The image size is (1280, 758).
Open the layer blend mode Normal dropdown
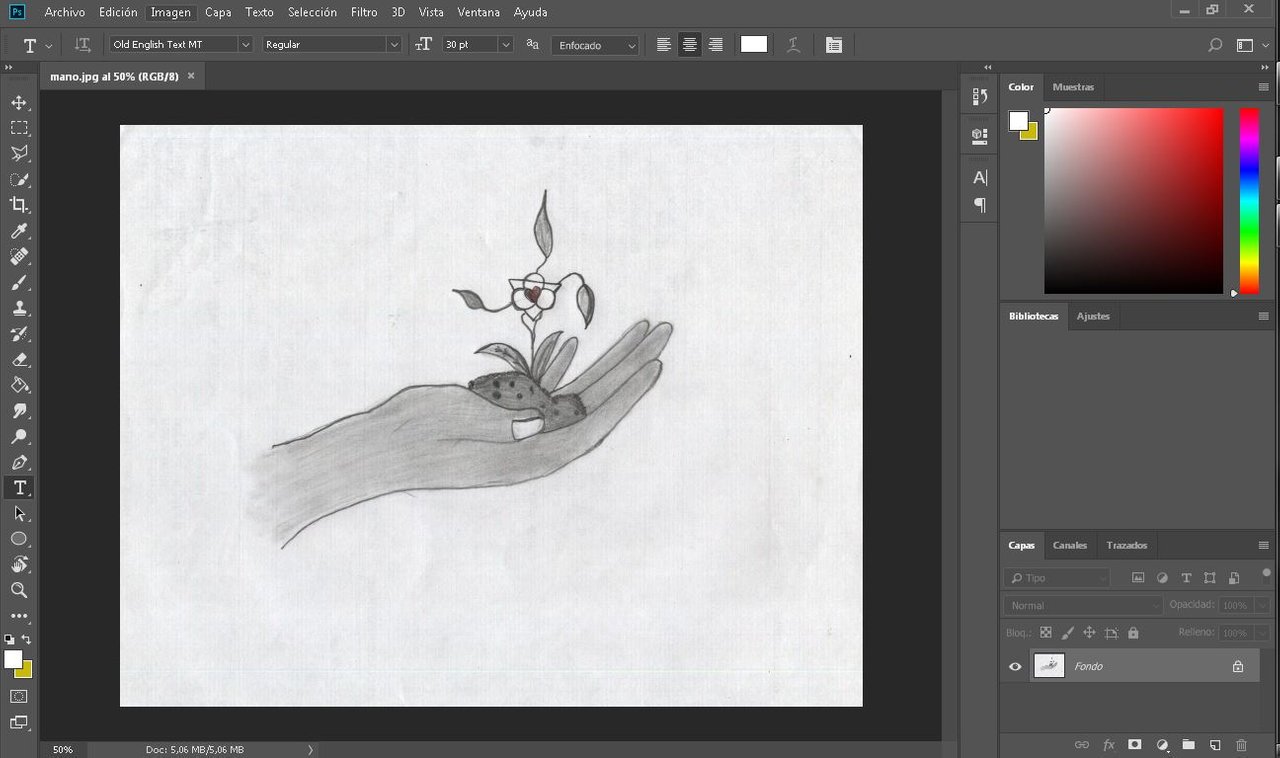coord(1083,605)
